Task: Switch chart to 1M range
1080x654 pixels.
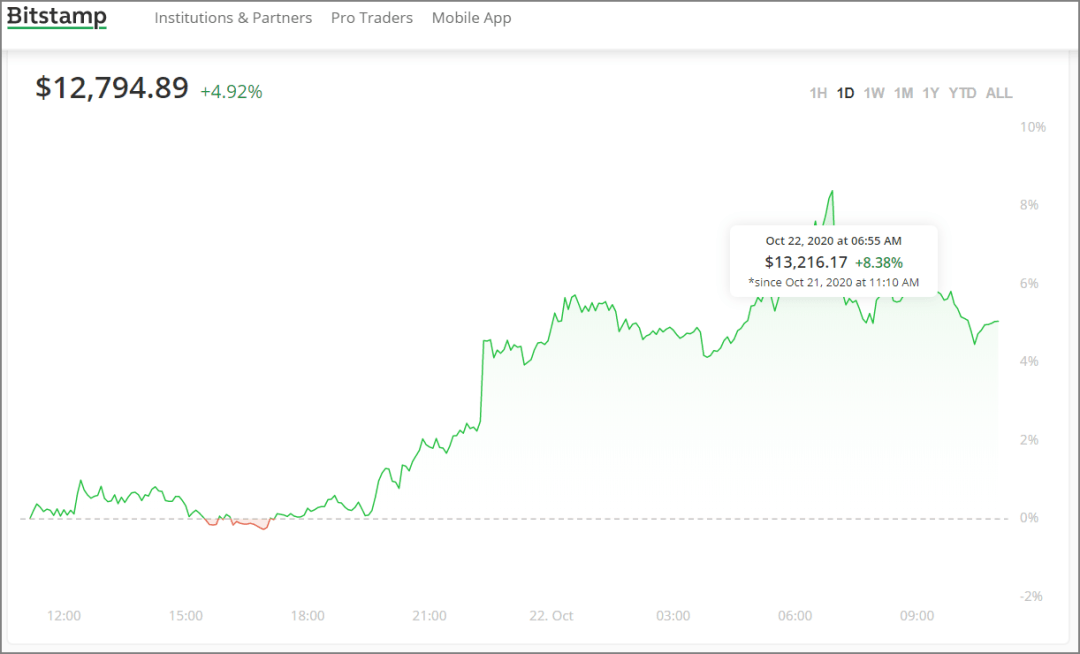Action: 903,93
